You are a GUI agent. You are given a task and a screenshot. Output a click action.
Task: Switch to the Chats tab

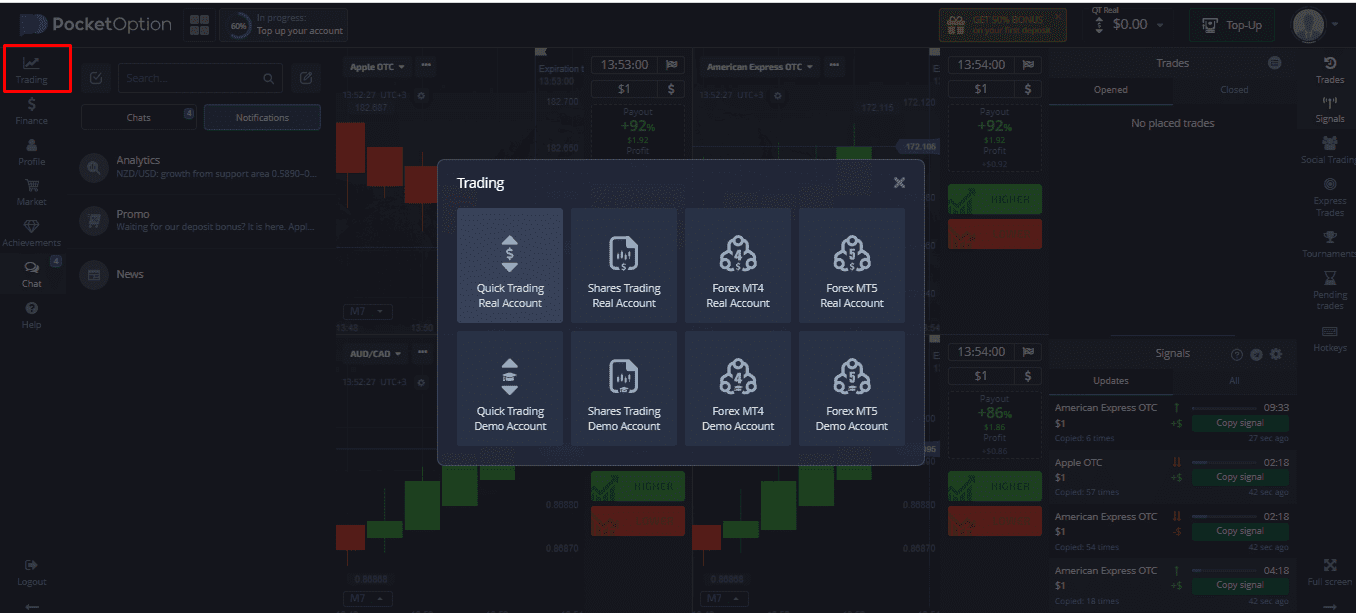coord(139,118)
